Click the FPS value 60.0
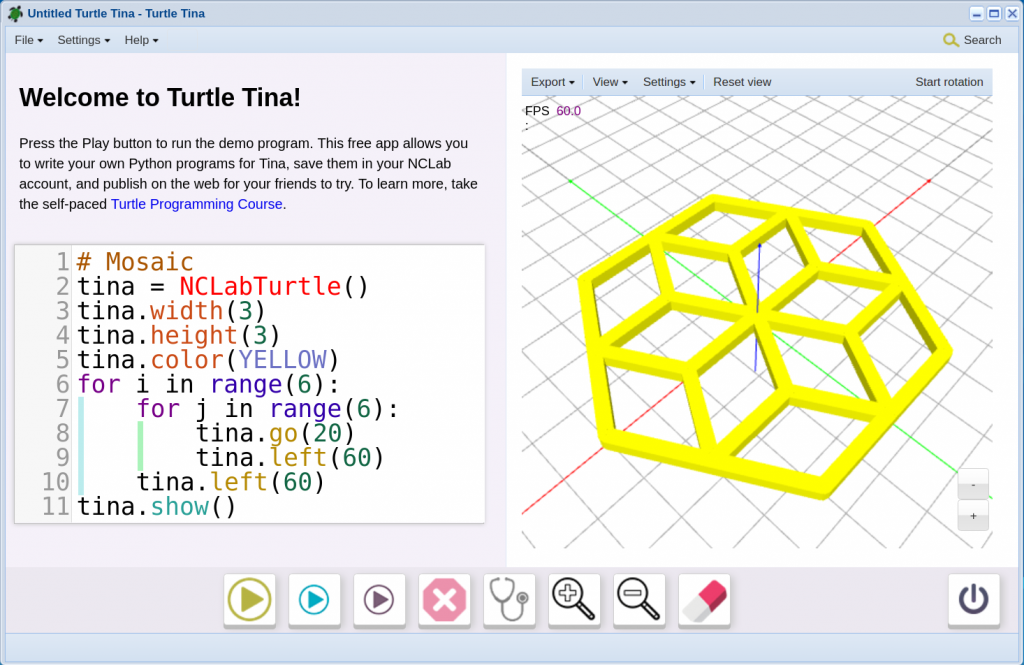Image resolution: width=1024 pixels, height=665 pixels. pos(568,111)
